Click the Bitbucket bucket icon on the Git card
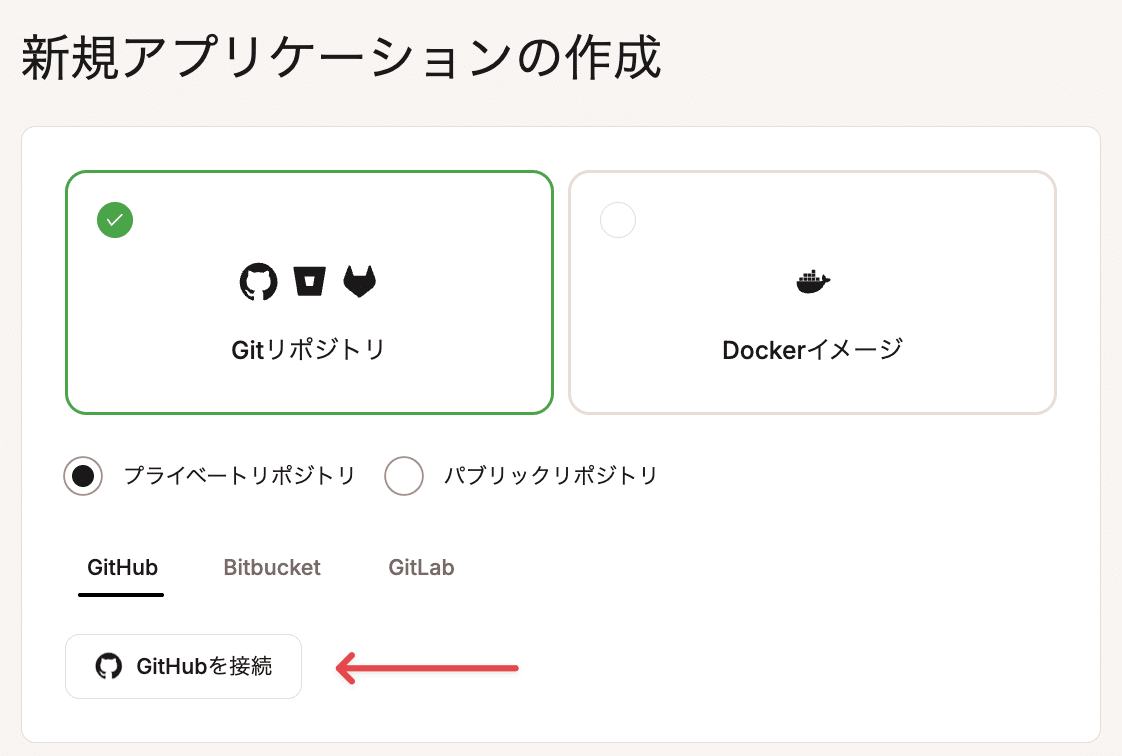Image resolution: width=1122 pixels, height=756 pixels. click(310, 281)
